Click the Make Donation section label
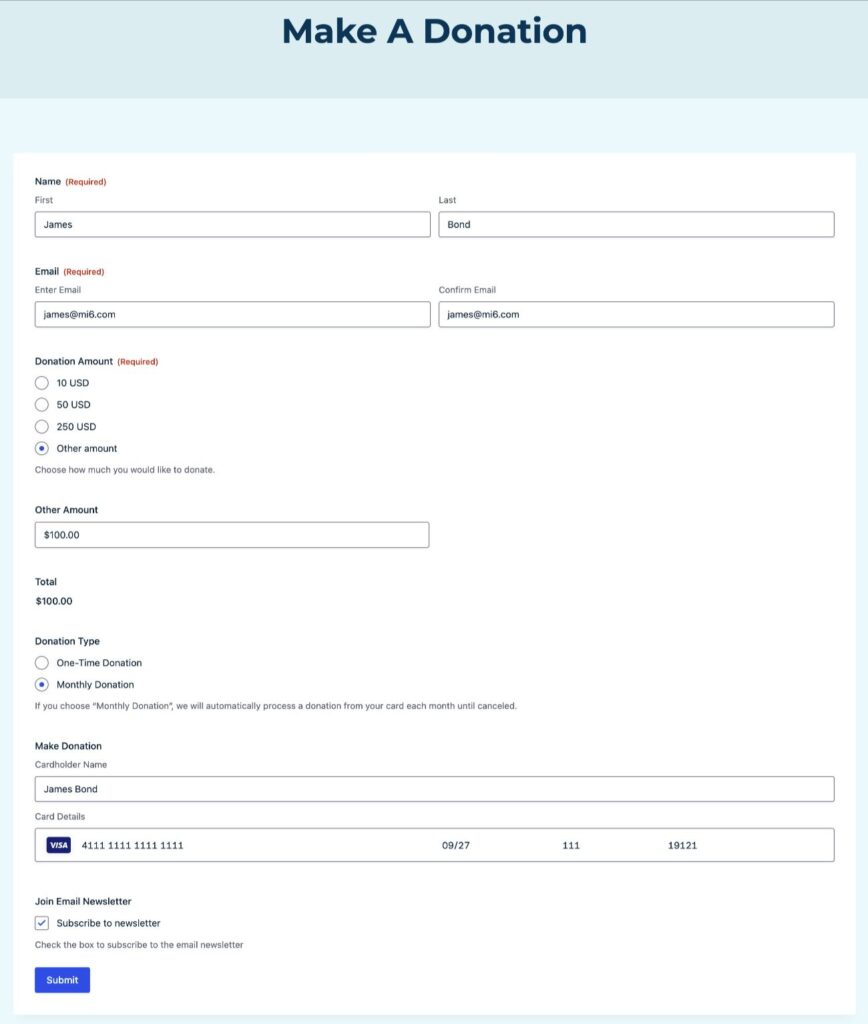868x1024 pixels. [68, 746]
